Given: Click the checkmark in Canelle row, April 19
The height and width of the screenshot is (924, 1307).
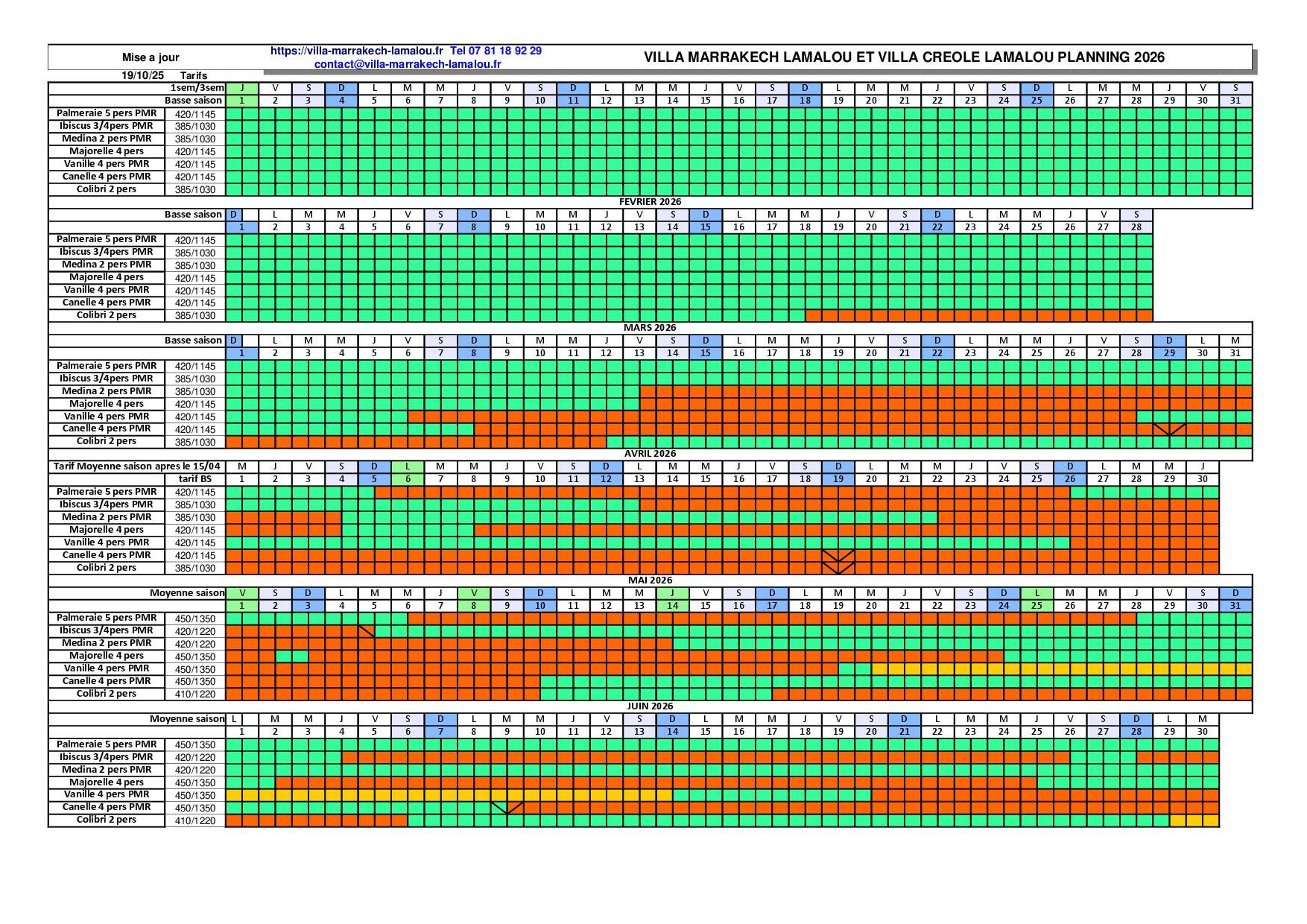Looking at the screenshot, I should (x=838, y=556).
